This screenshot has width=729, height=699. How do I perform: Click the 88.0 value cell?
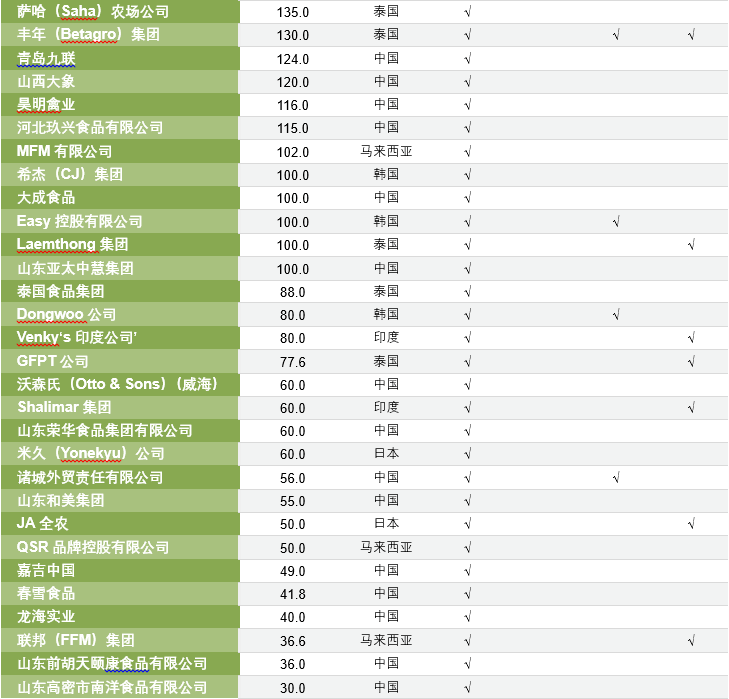click(x=293, y=292)
